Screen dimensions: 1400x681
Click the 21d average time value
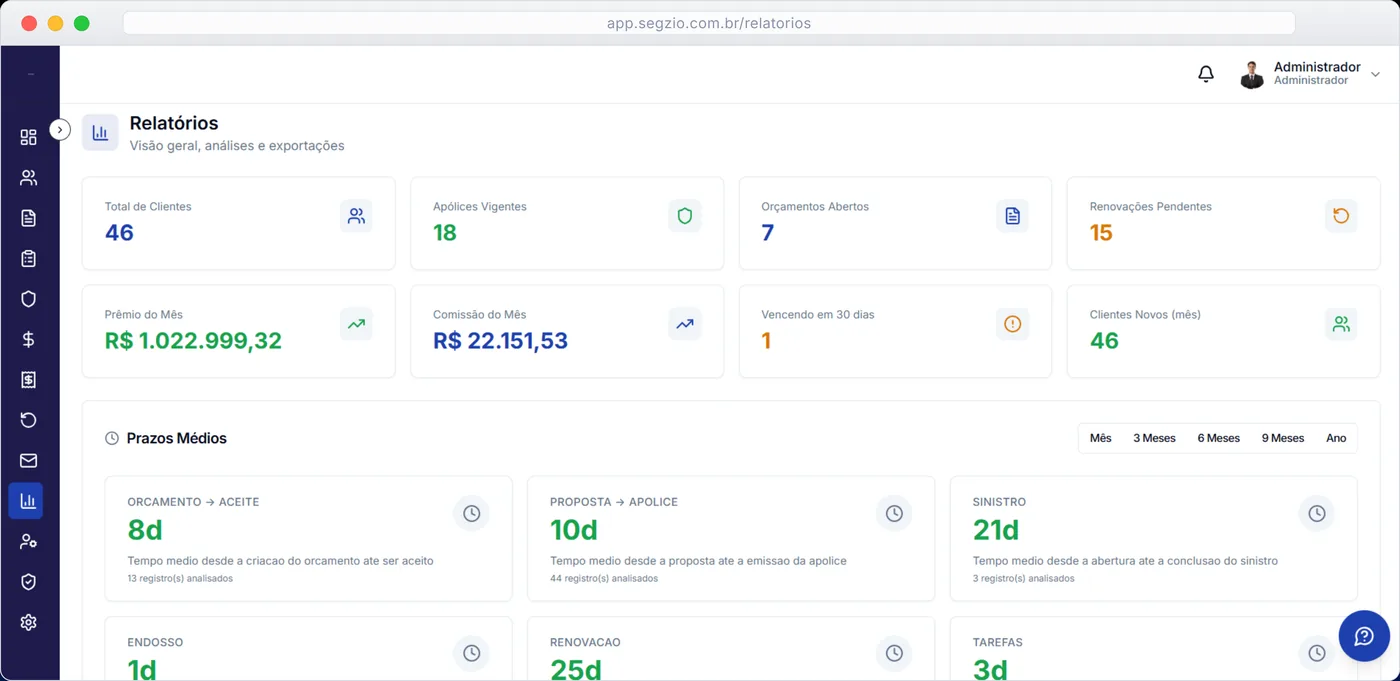[x=996, y=530]
